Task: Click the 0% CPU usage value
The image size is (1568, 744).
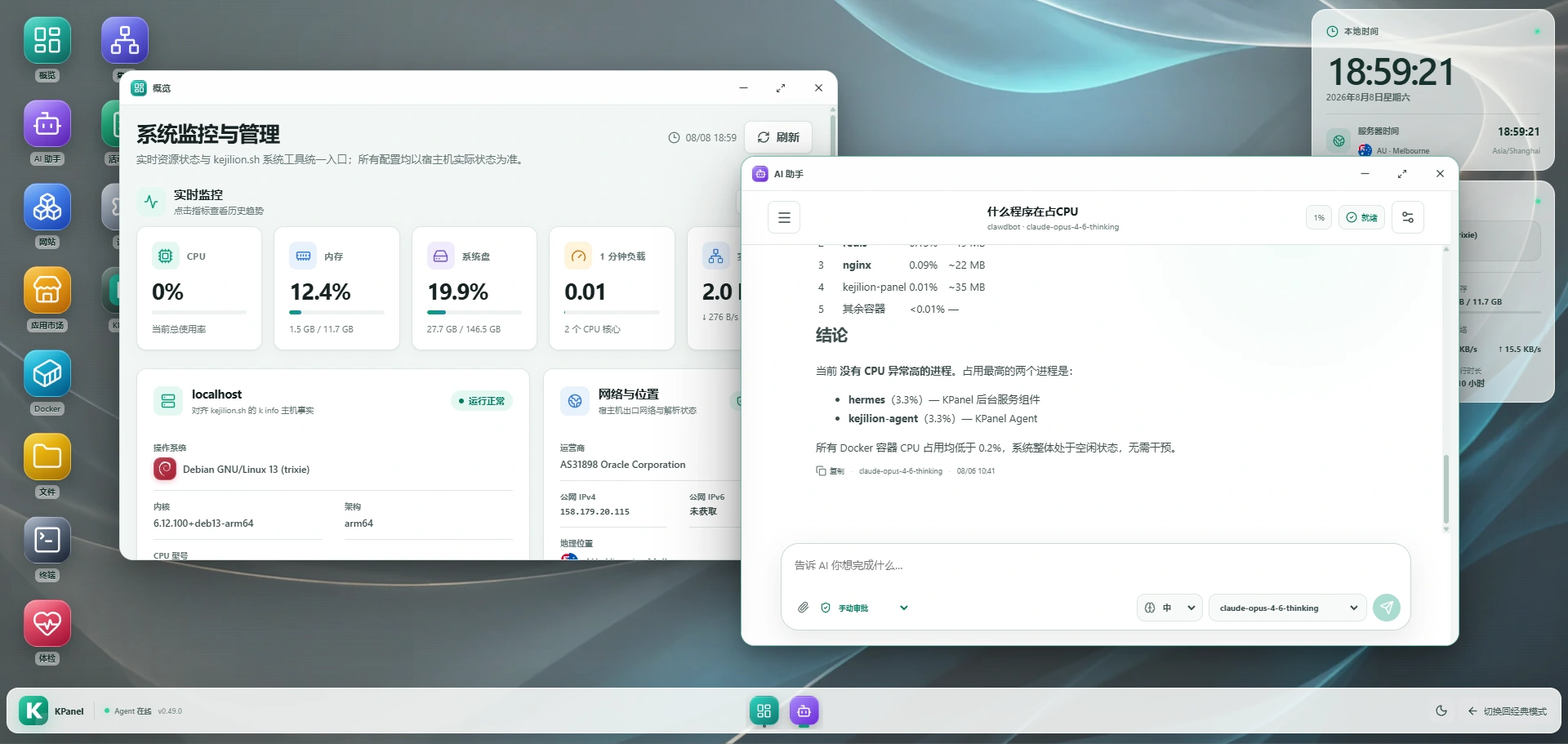Action: 167,292
